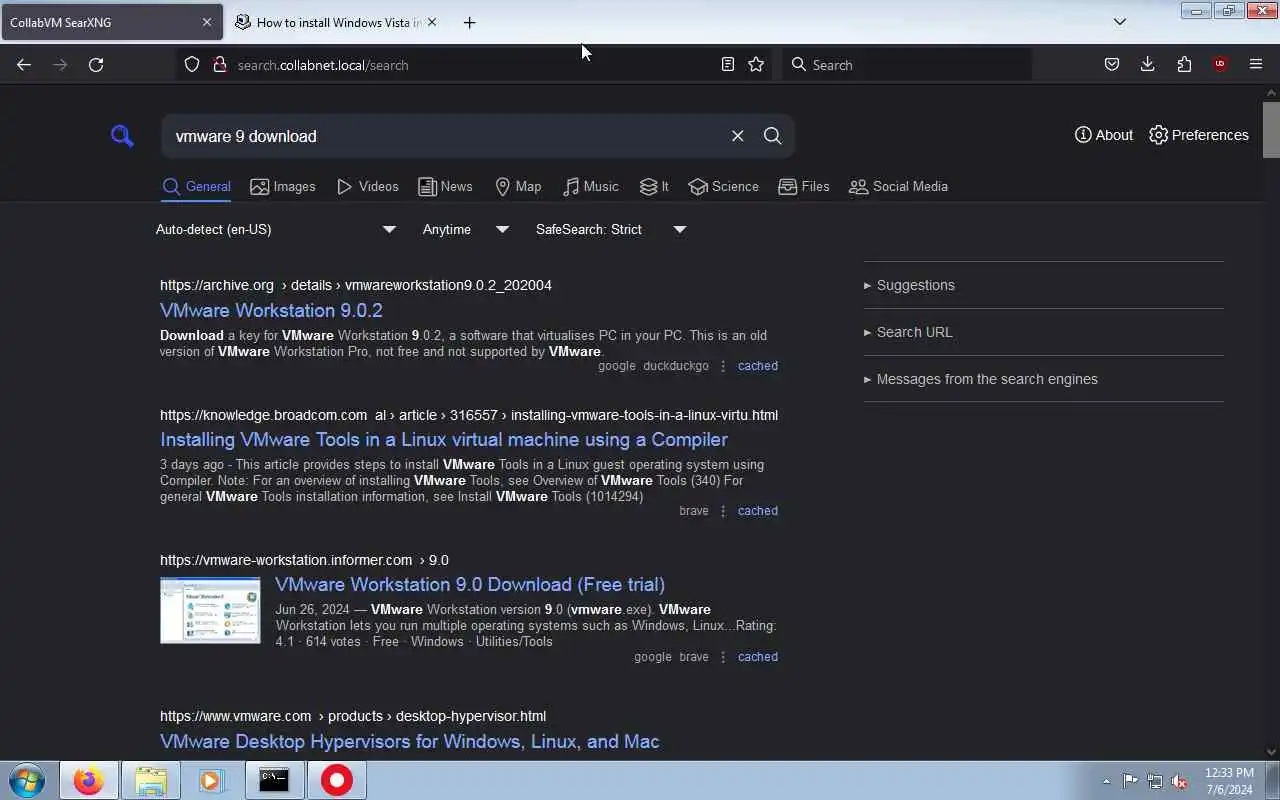Open VMware Workstation 9.0.2 result
The image size is (1280, 800).
pos(271,310)
